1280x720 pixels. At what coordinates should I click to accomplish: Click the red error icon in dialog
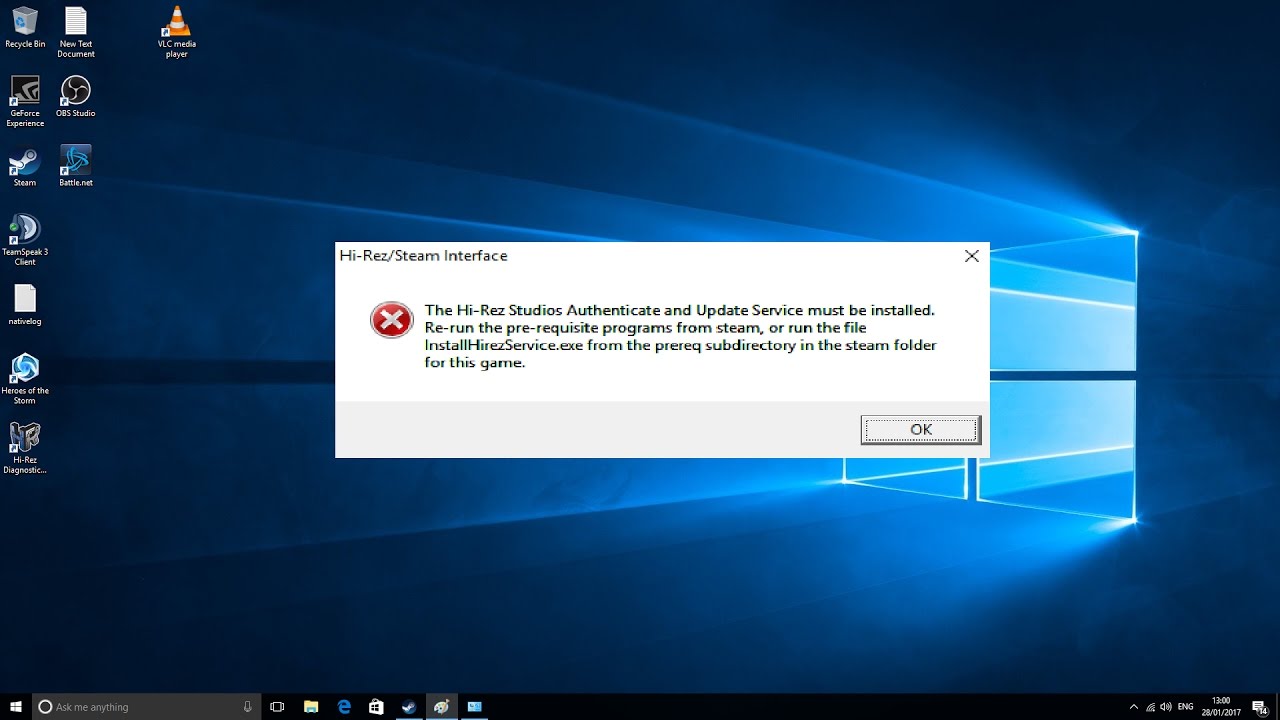[391, 320]
